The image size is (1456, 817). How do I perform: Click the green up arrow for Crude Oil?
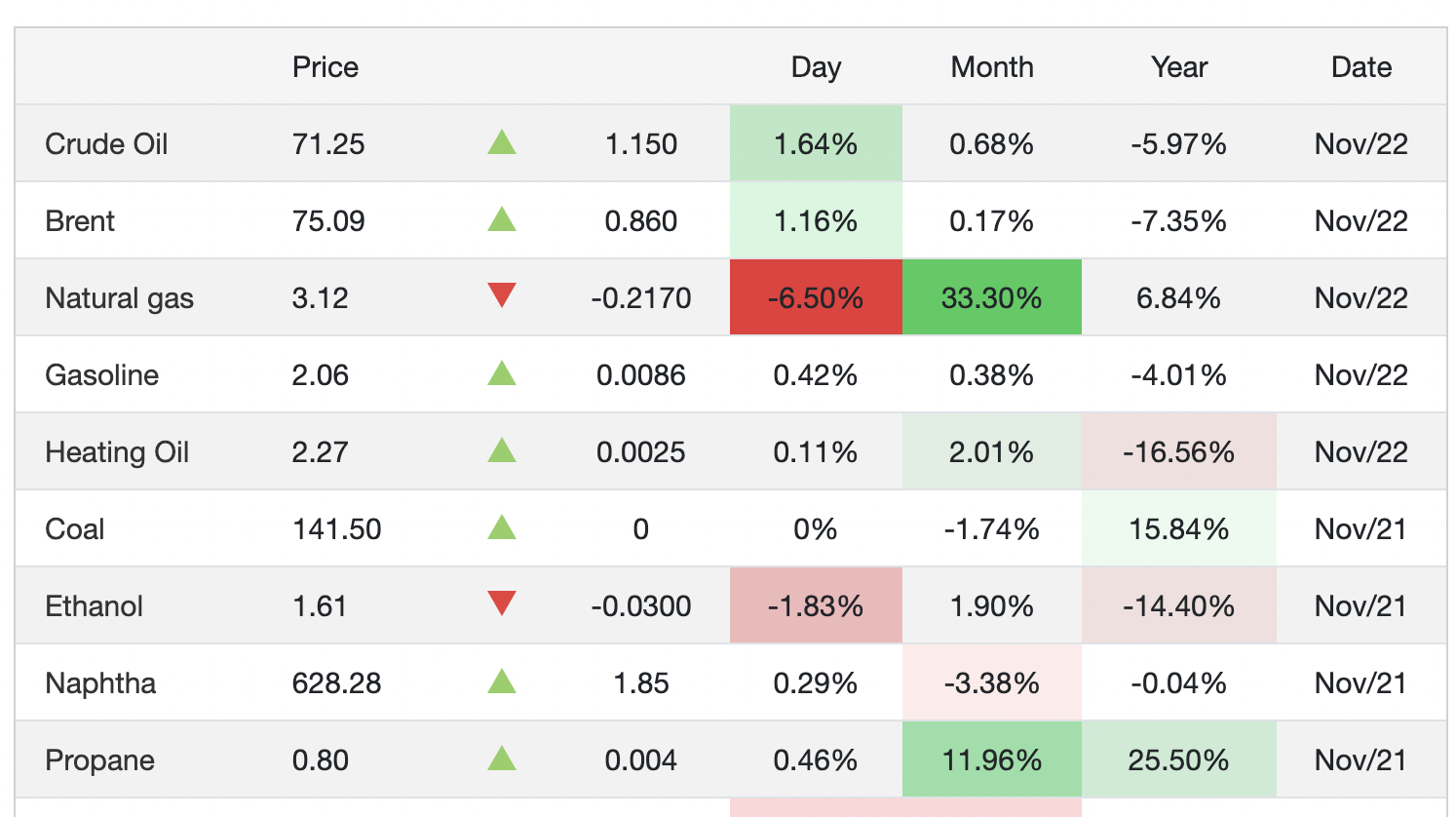tap(502, 142)
